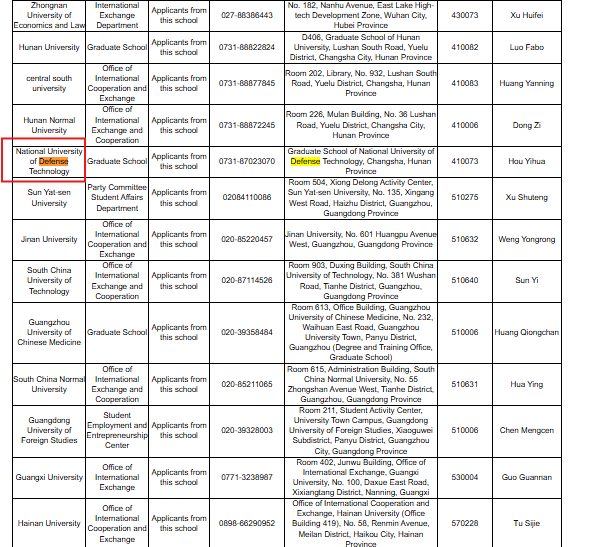This screenshot has width=601, height=547.
Task: Select contact name Hua Ying
Action: [x=527, y=384]
